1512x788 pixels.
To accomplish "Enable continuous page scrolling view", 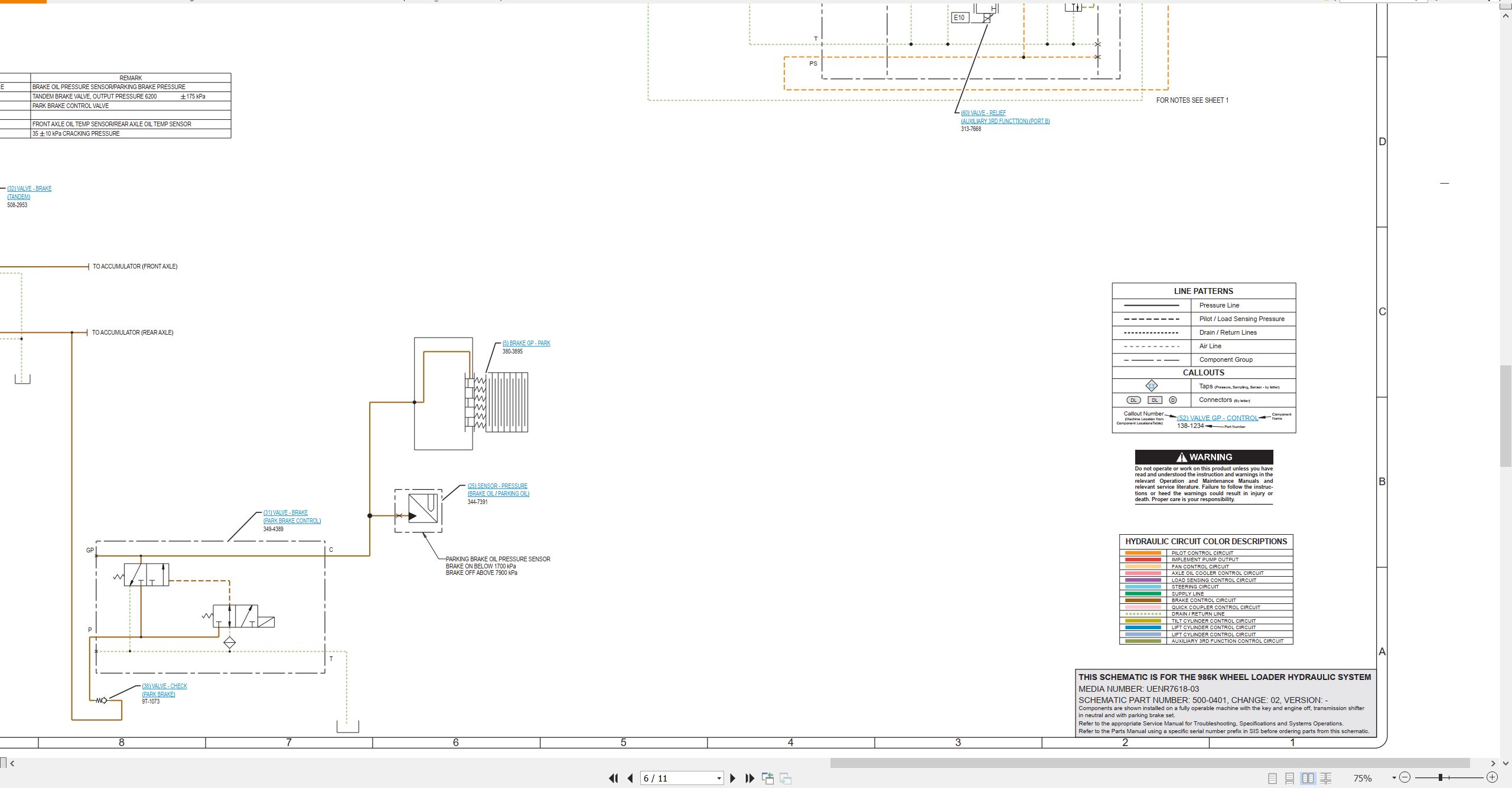I will (1290, 779).
